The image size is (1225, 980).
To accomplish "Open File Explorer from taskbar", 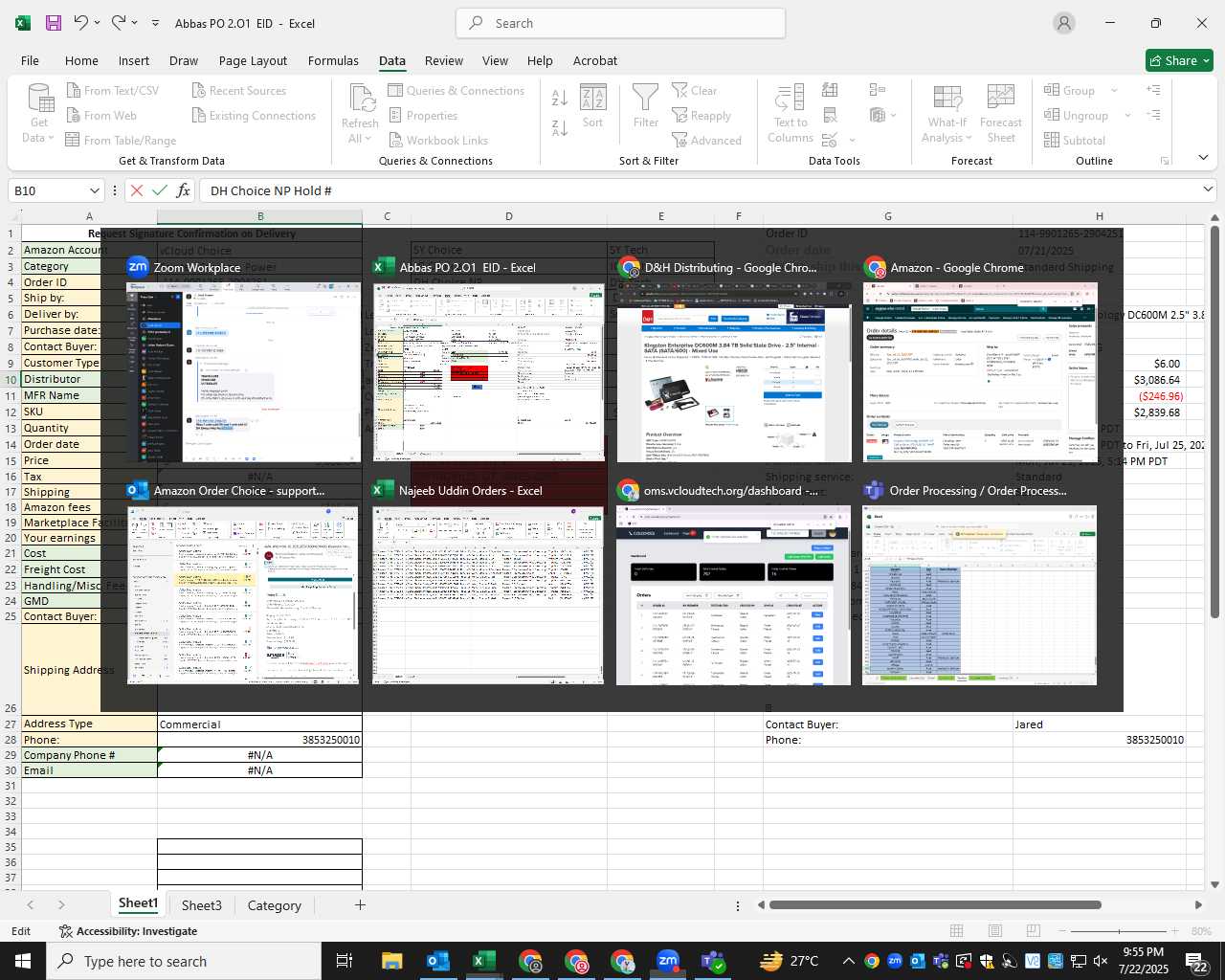I will (392, 961).
